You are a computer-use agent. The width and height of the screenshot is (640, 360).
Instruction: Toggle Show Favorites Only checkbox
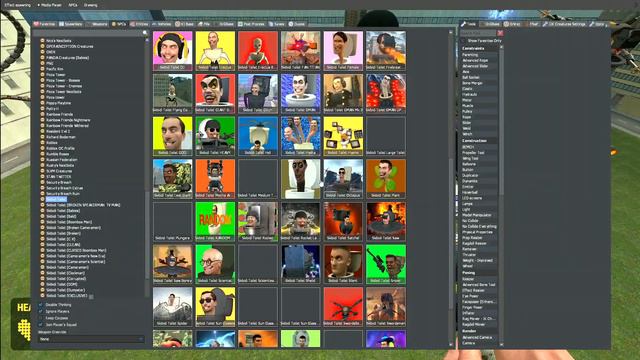(x=463, y=41)
